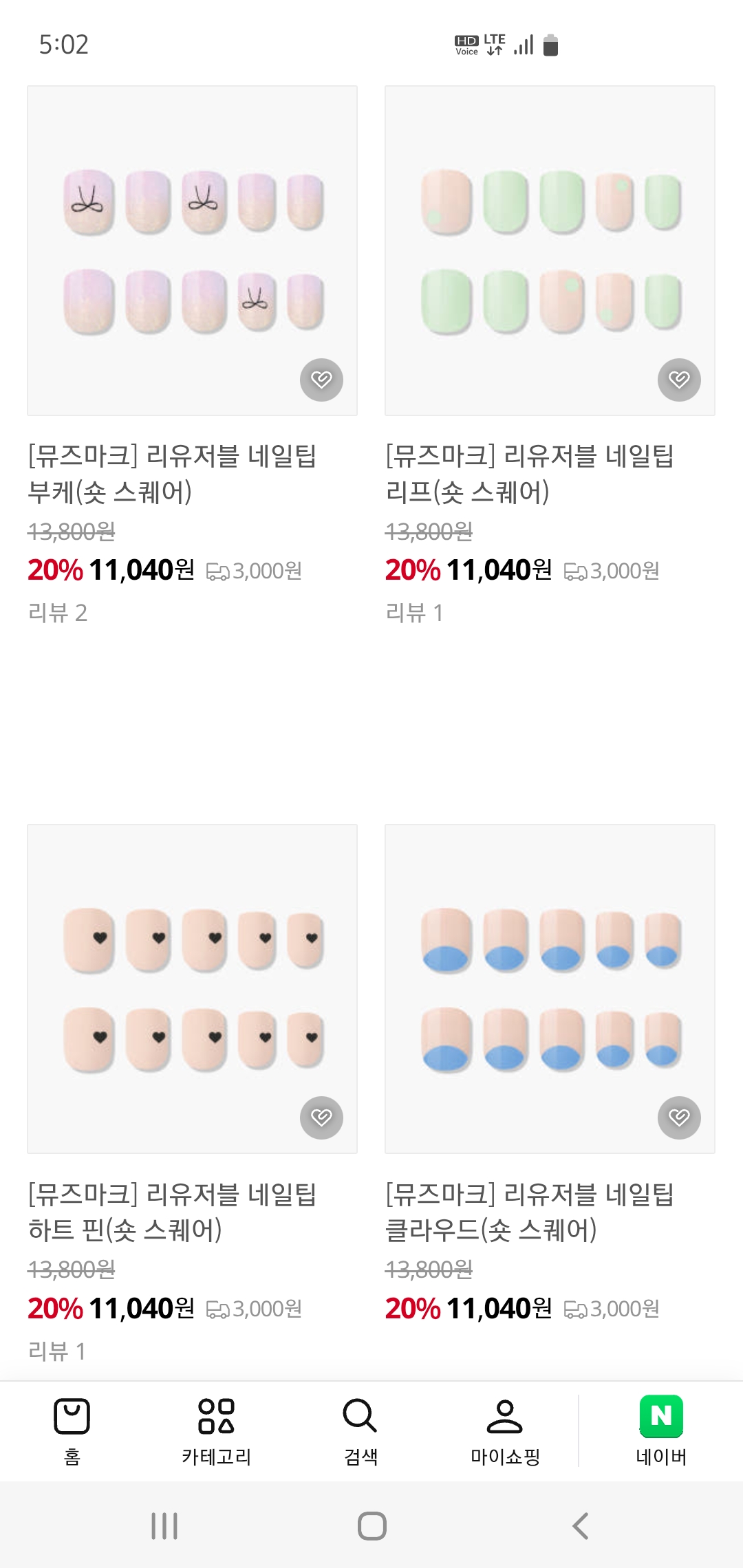Tap the green 네이버 N icon
The image size is (743, 1568).
(660, 1417)
